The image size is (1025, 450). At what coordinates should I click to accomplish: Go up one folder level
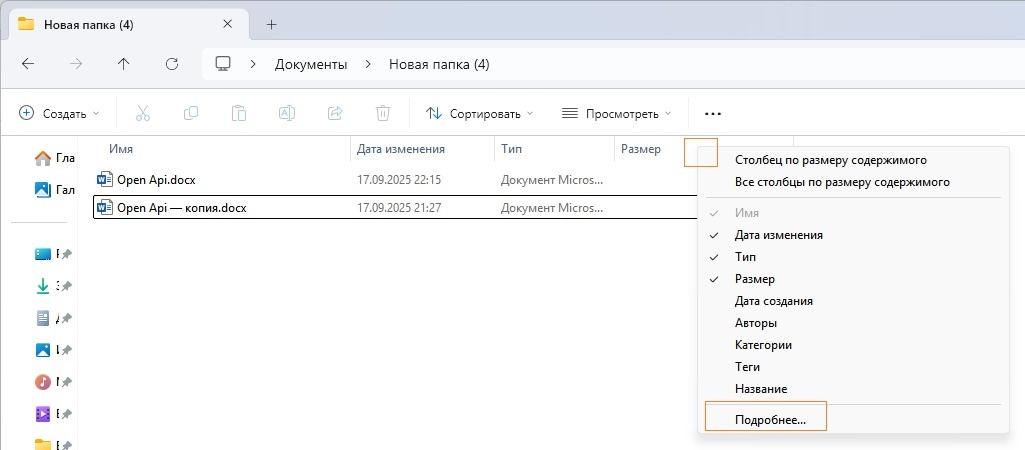point(123,64)
